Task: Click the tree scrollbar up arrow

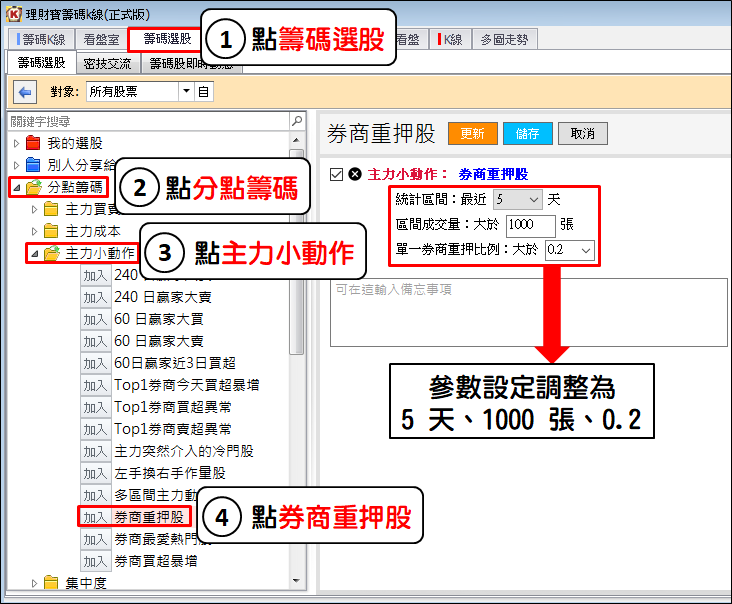Action: coord(296,140)
